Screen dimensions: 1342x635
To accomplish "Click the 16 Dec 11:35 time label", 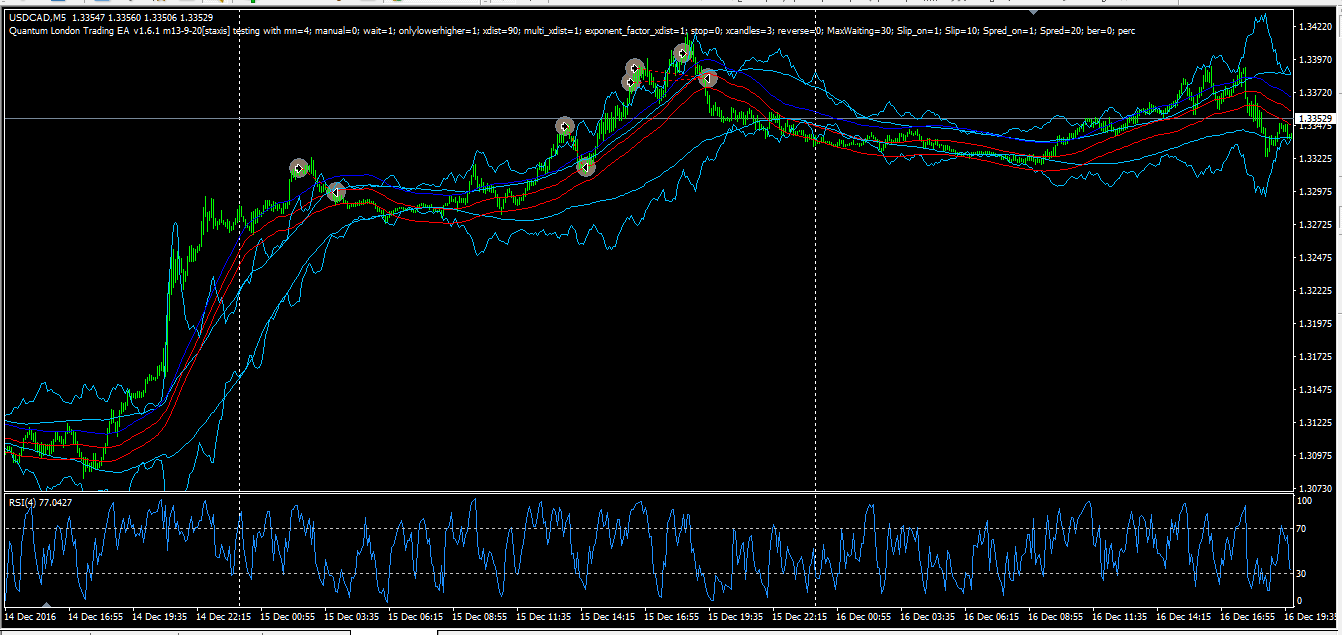I will (x=1118, y=618).
